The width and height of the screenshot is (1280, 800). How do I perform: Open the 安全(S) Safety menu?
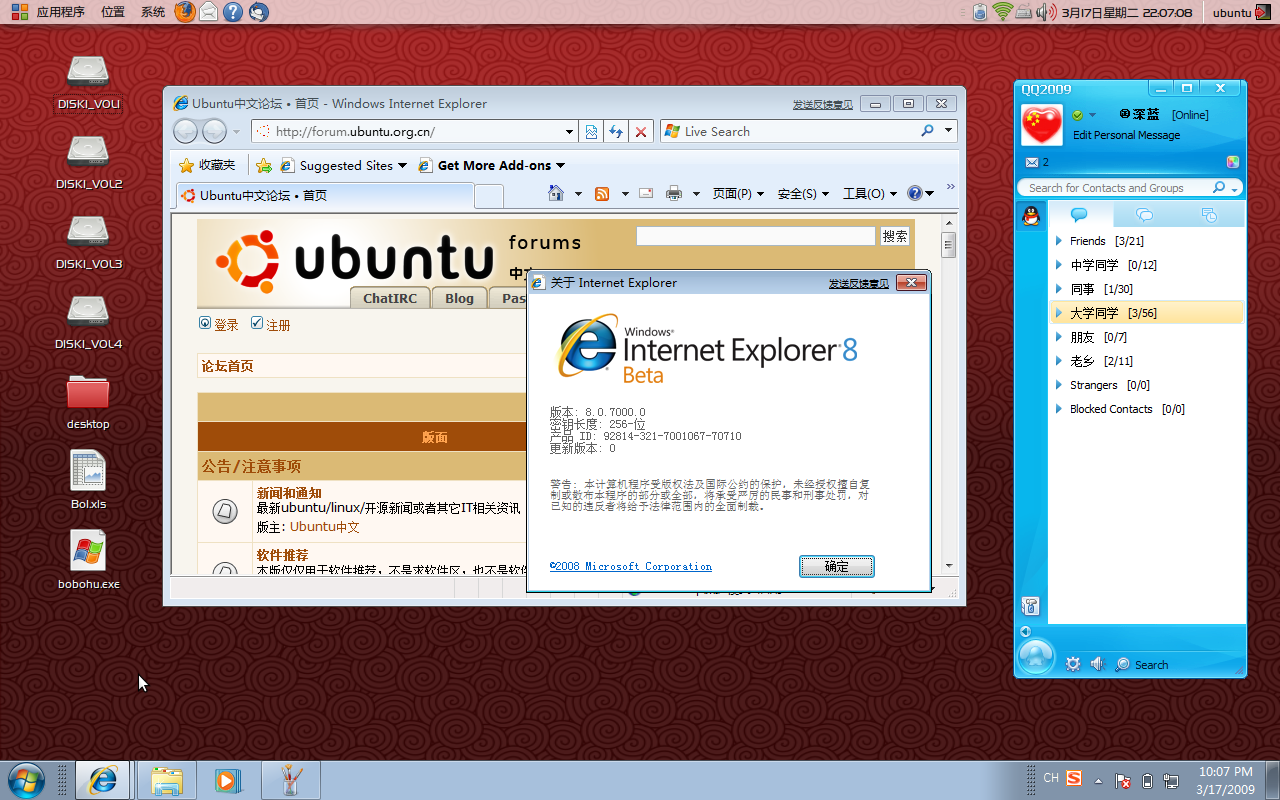coord(803,194)
